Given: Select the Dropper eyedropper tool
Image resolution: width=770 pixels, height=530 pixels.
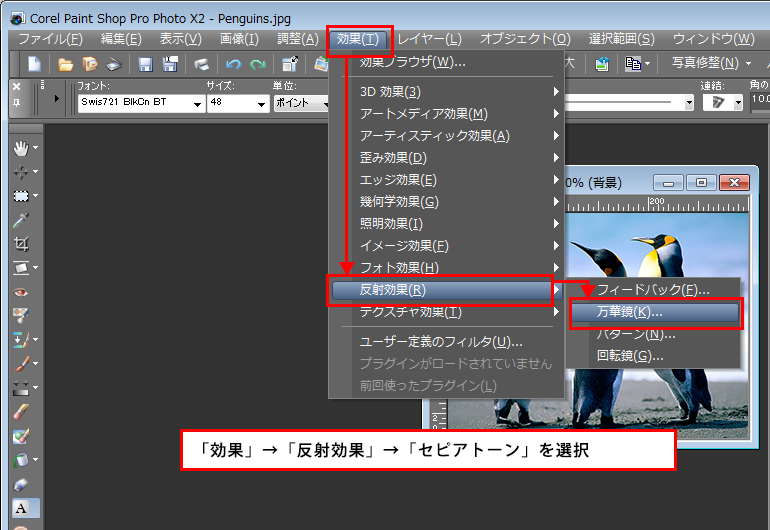Looking at the screenshot, I should tap(21, 220).
